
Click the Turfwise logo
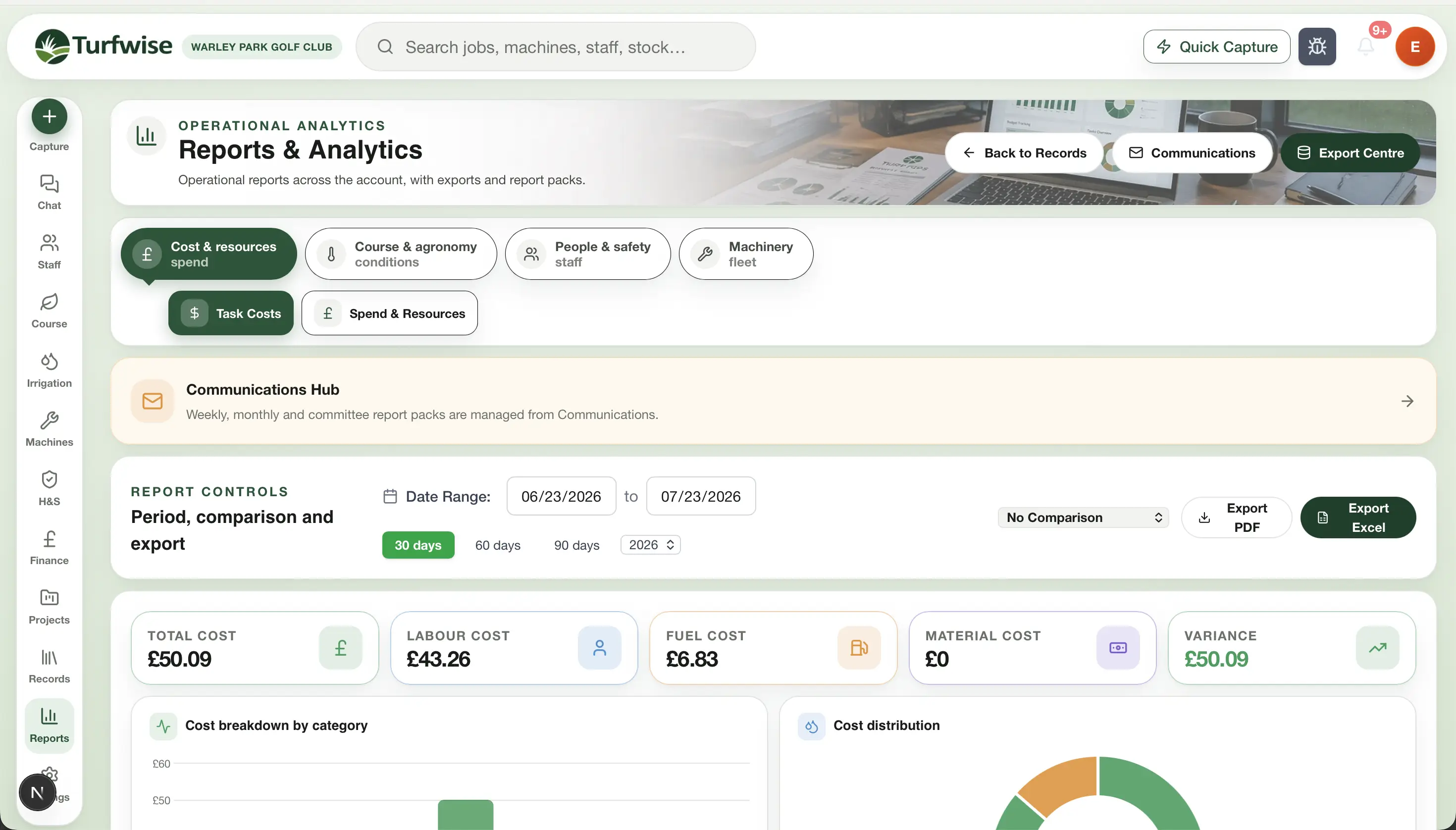(x=103, y=46)
